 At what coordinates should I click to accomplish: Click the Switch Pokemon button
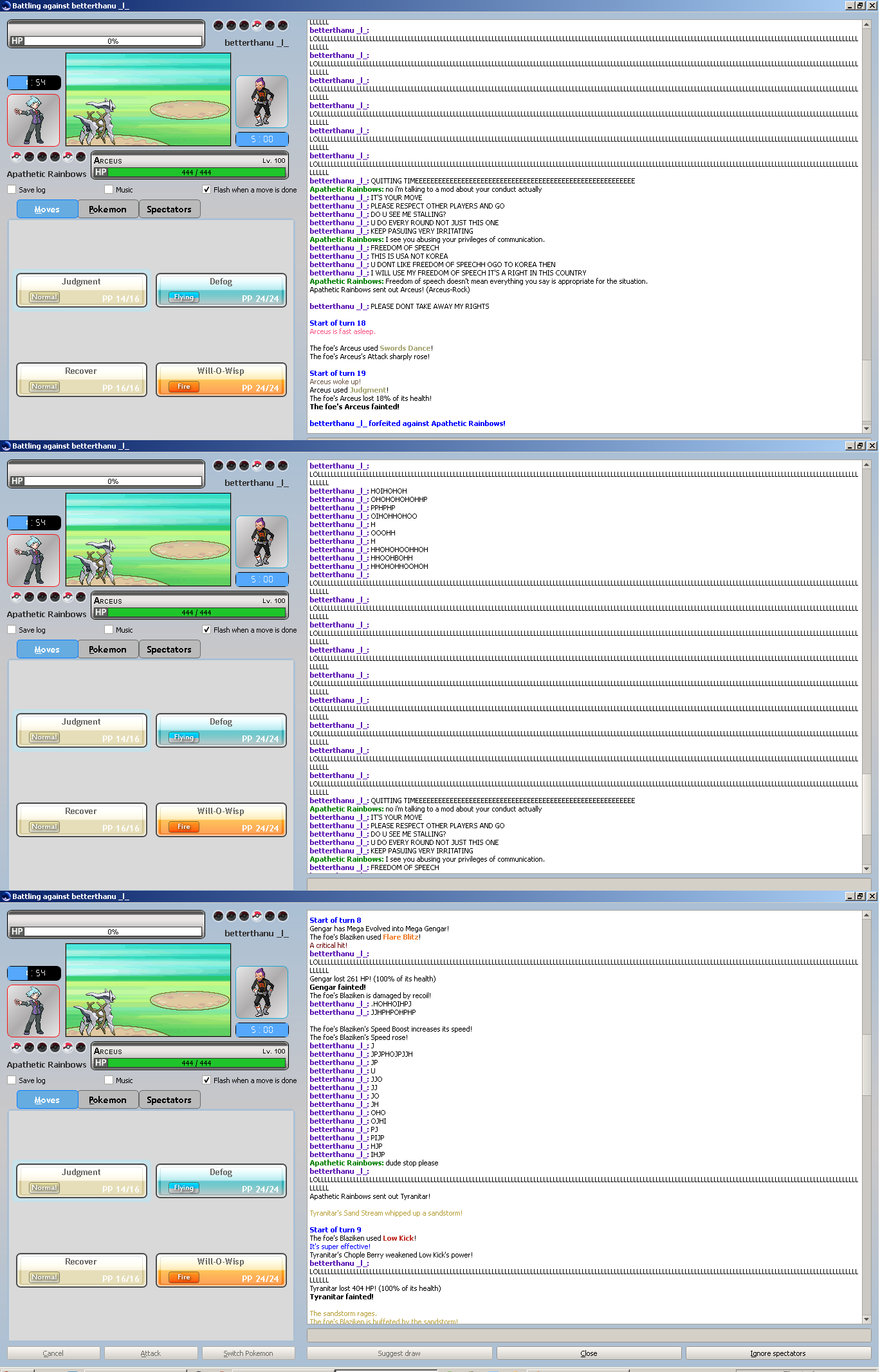(x=248, y=1353)
